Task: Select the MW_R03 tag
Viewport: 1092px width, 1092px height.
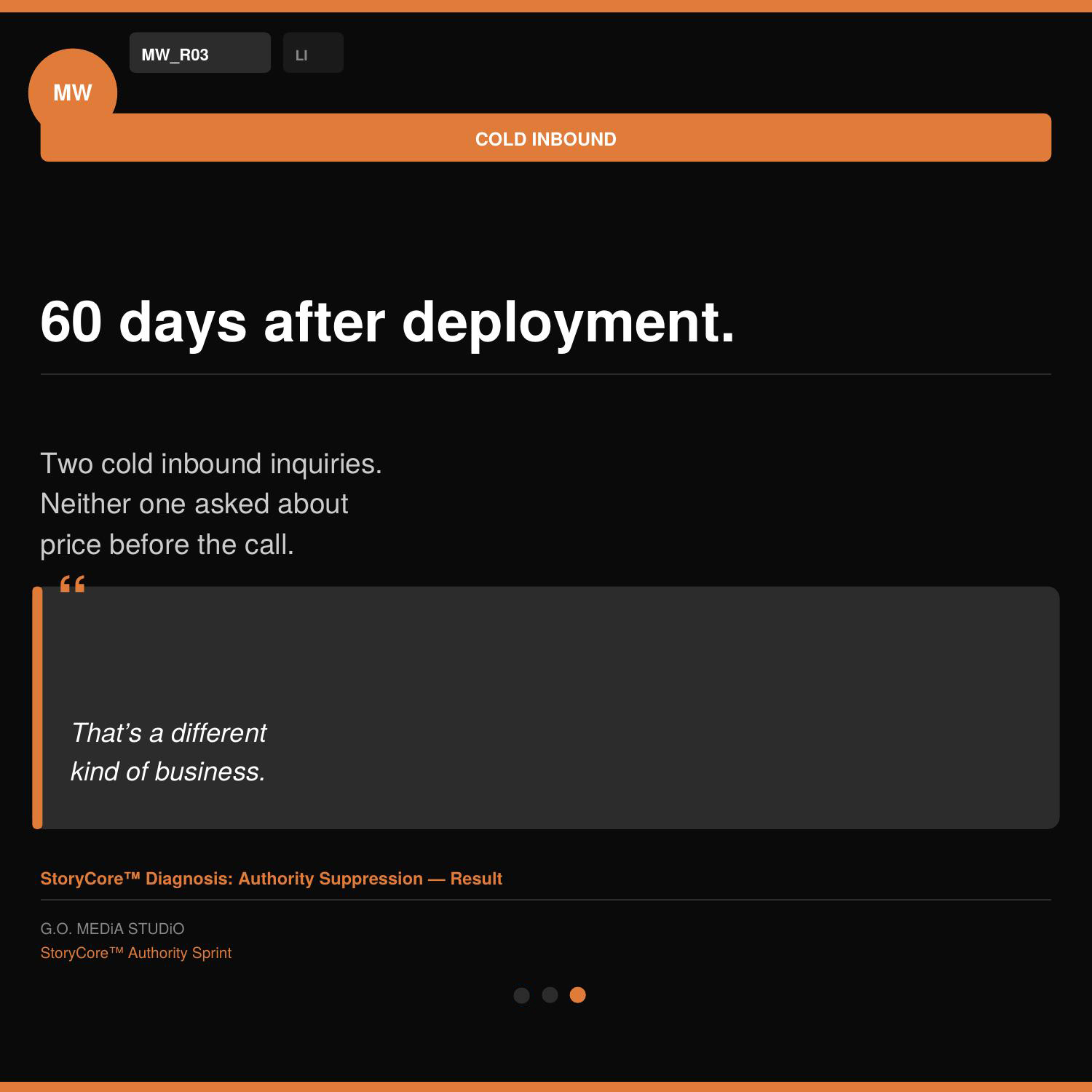Action: (x=199, y=53)
